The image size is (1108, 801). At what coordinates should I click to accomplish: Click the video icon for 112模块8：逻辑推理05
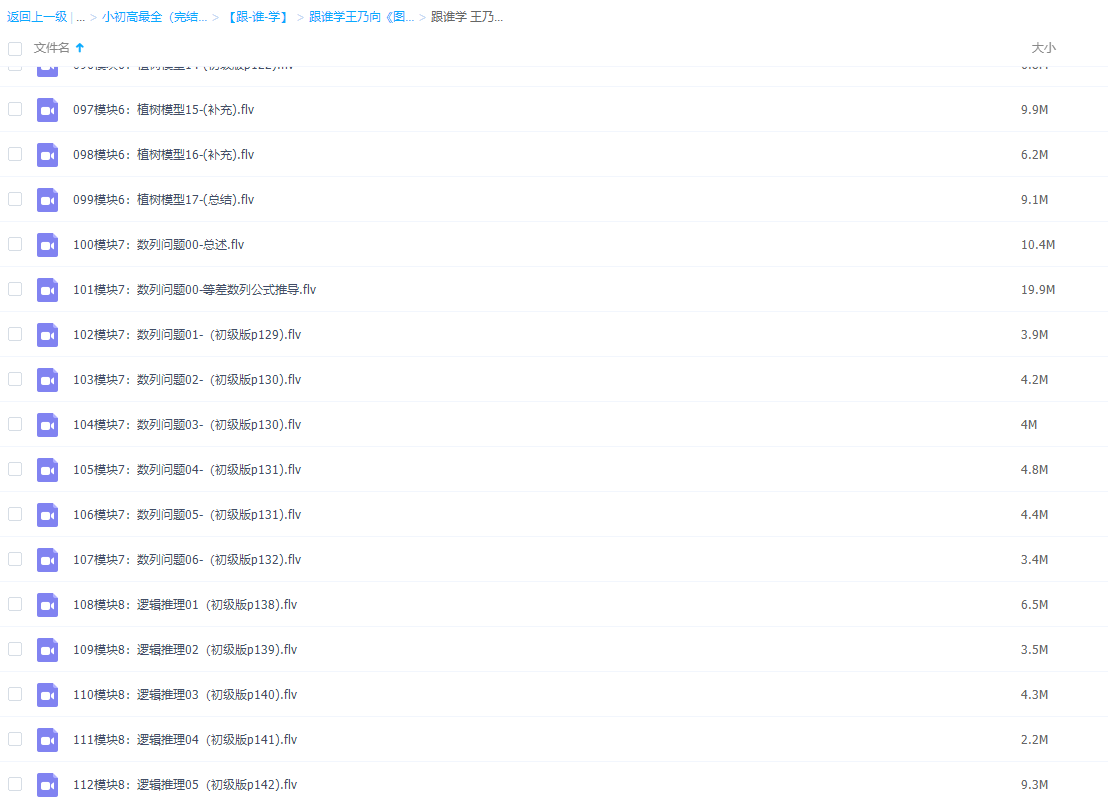(47, 784)
